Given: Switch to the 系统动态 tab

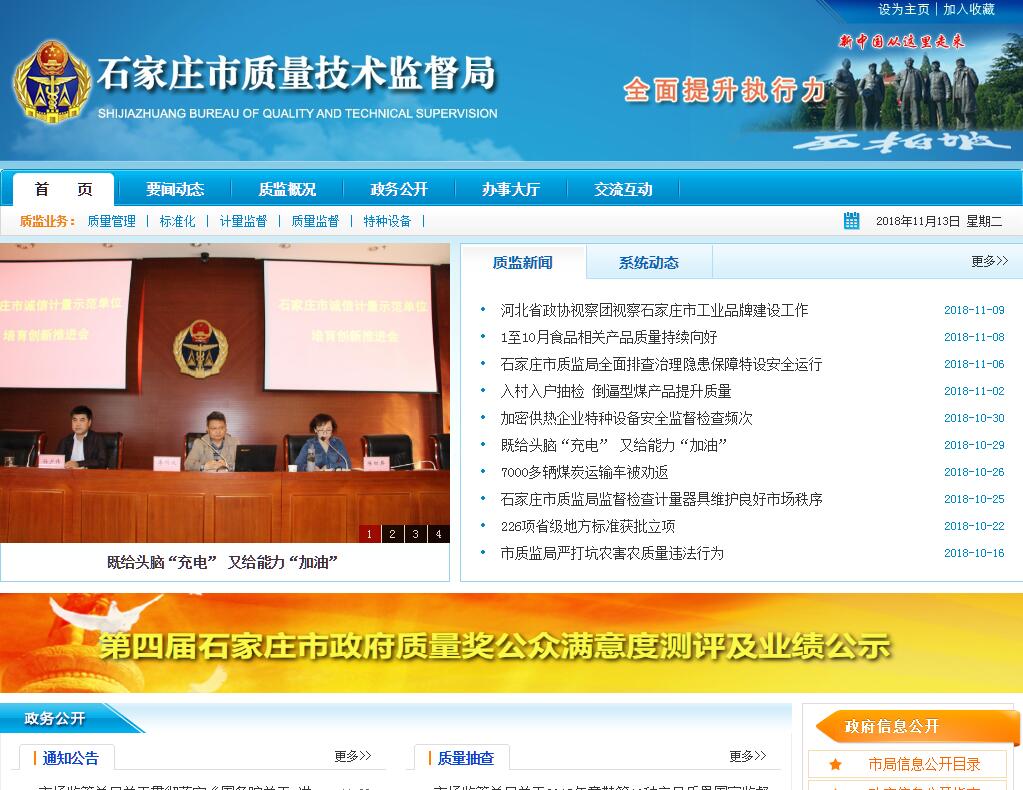Looking at the screenshot, I should 648,263.
